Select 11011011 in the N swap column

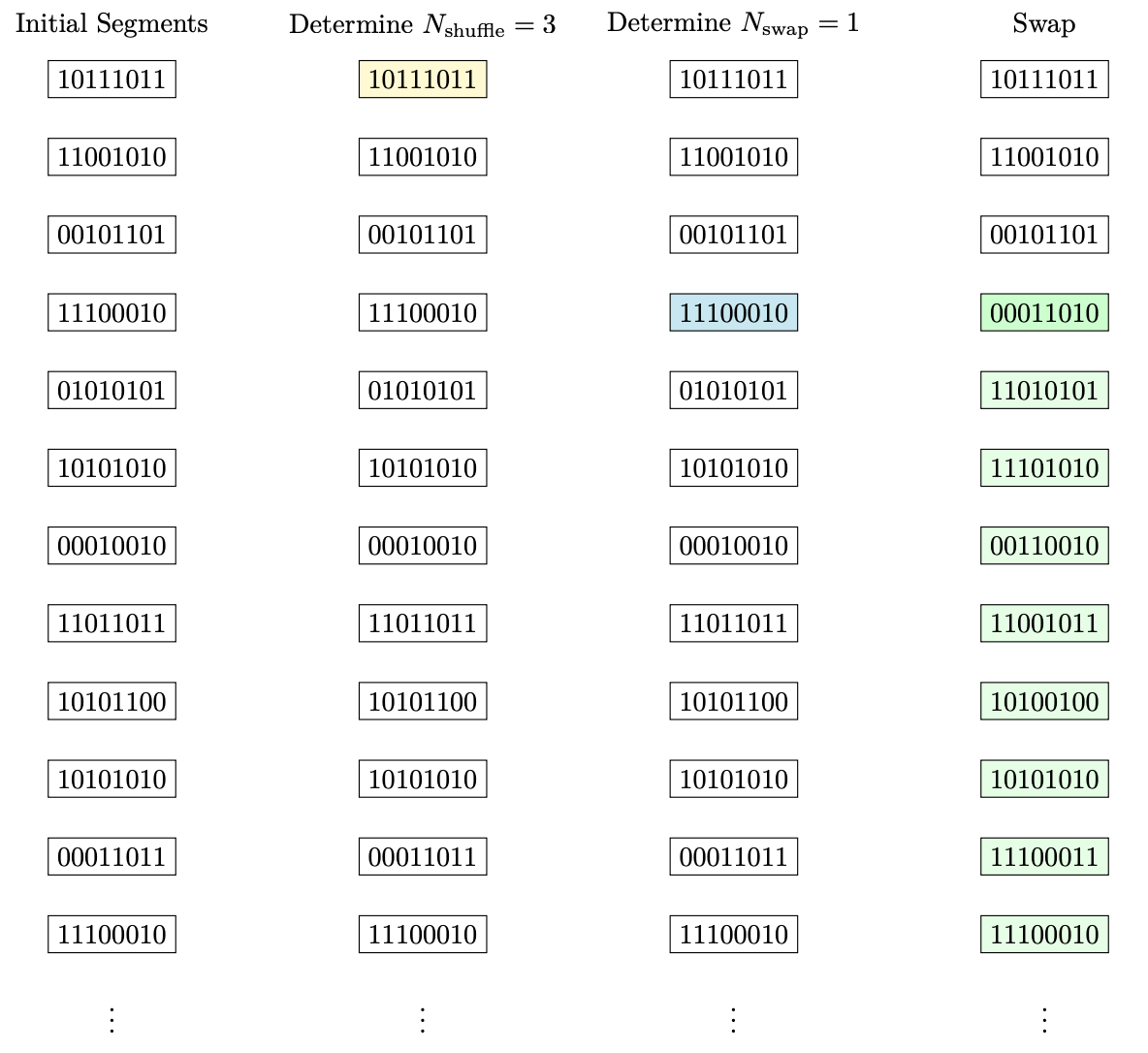click(733, 623)
